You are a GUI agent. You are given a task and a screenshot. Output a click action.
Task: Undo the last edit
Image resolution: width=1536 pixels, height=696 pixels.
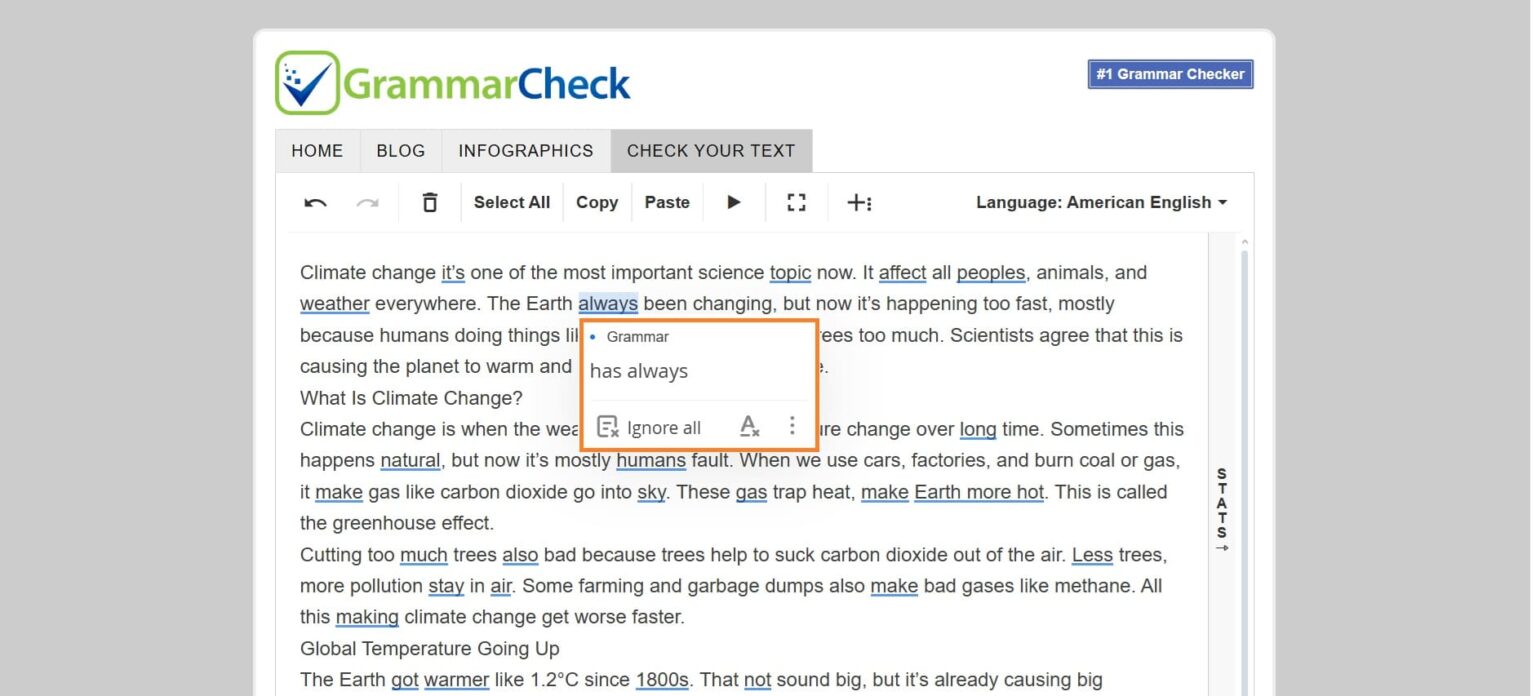tap(313, 202)
